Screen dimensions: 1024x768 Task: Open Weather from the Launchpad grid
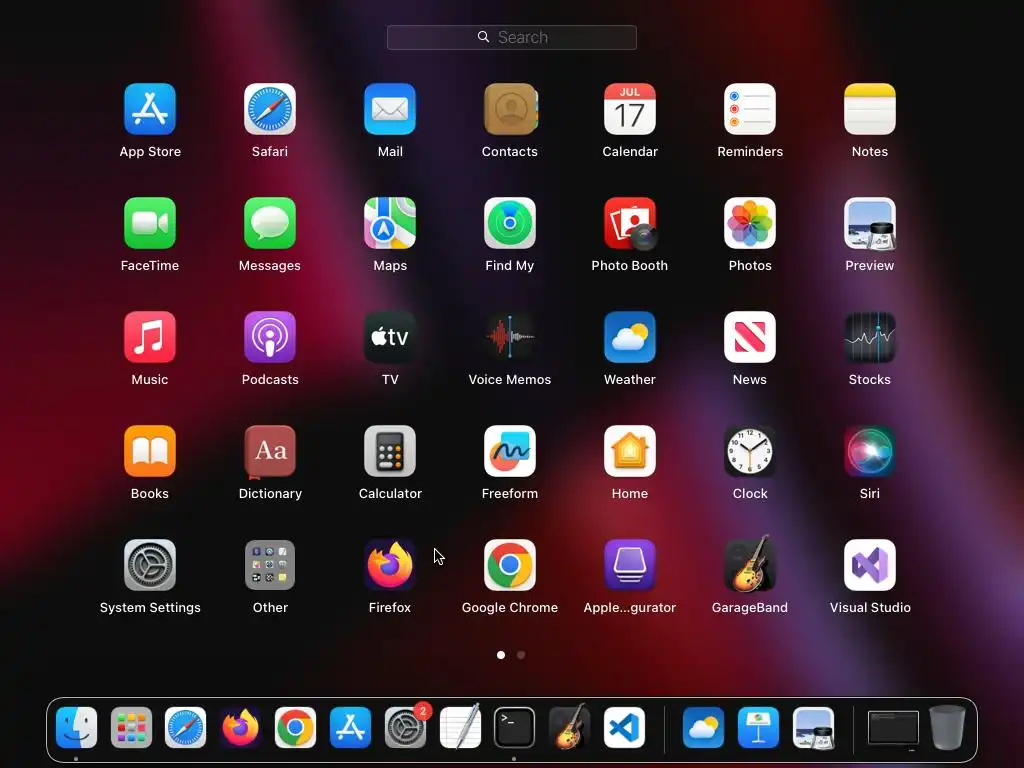pyautogui.click(x=630, y=337)
